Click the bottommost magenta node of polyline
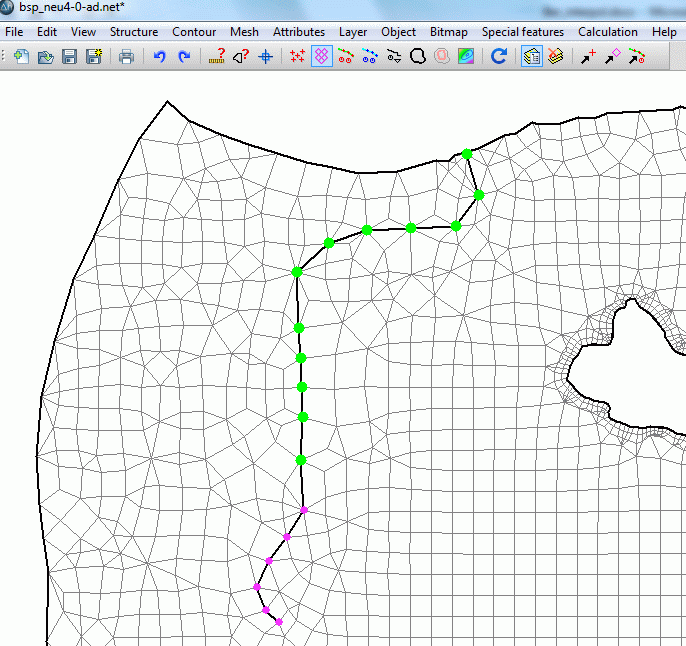The height and width of the screenshot is (646, 686). tap(279, 622)
